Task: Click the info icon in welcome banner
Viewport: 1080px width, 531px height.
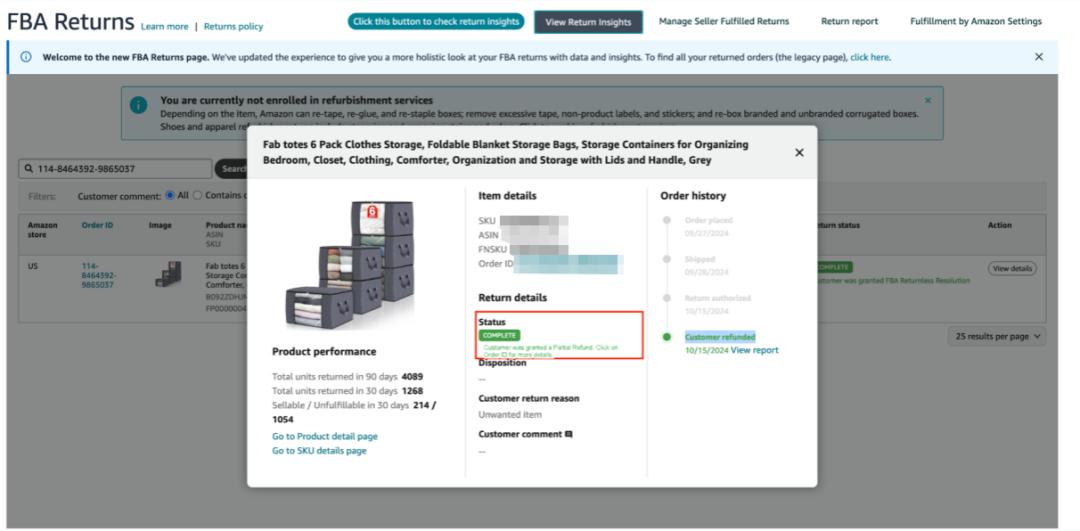Action: (x=26, y=57)
